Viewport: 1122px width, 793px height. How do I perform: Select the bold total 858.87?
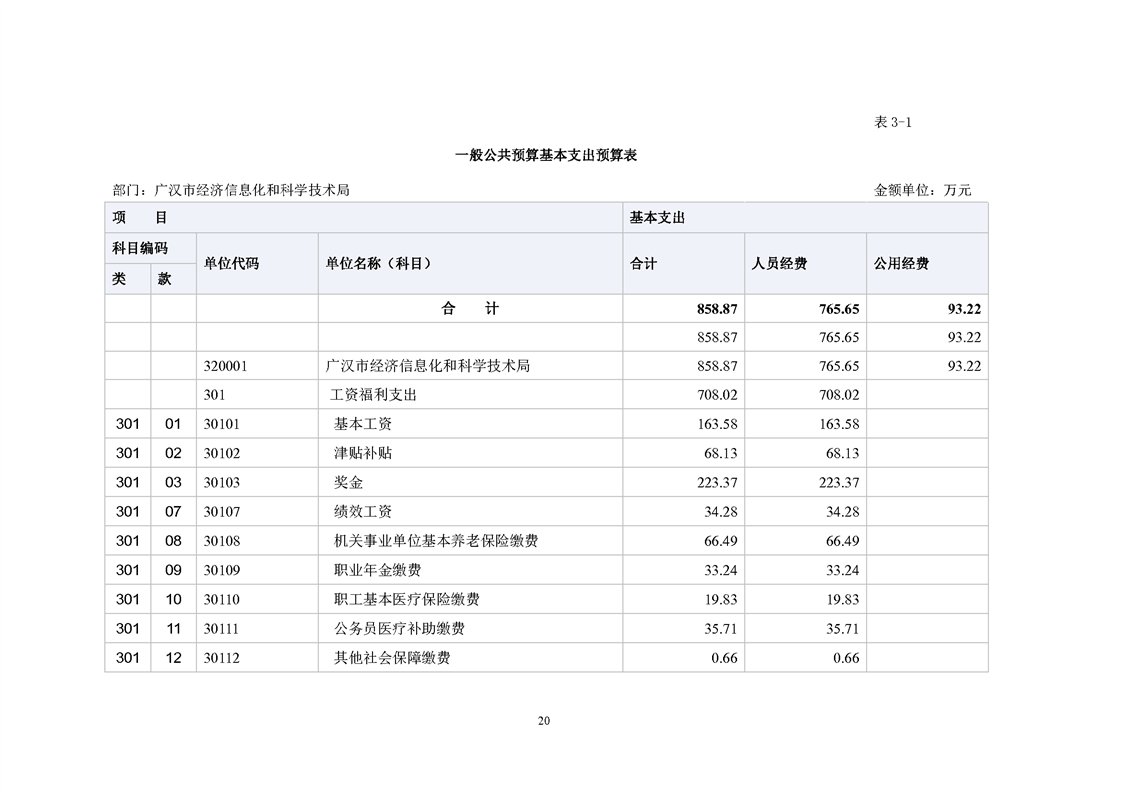click(x=717, y=309)
